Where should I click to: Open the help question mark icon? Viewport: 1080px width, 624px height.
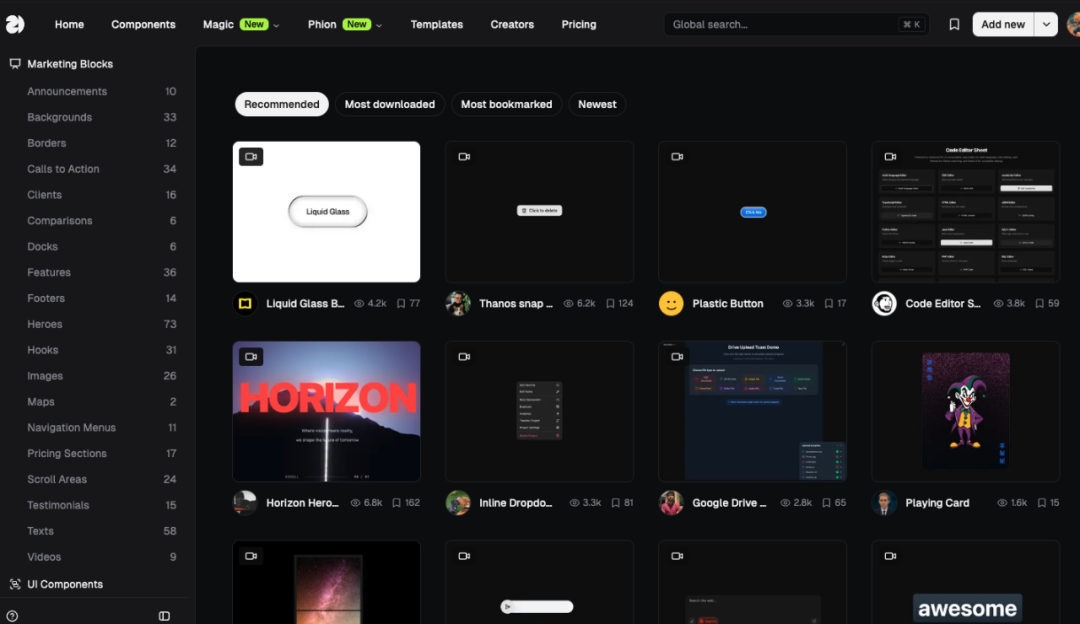click(x=12, y=616)
